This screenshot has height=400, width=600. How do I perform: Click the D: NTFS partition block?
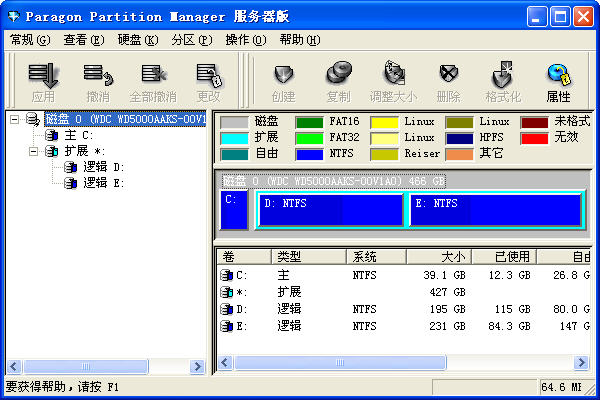tap(331, 210)
